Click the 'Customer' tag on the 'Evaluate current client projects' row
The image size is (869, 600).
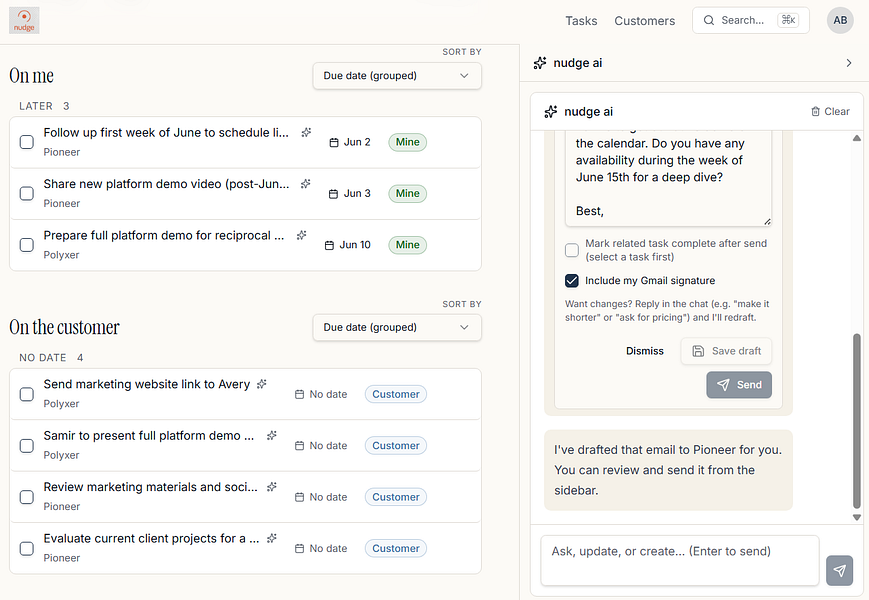396,548
